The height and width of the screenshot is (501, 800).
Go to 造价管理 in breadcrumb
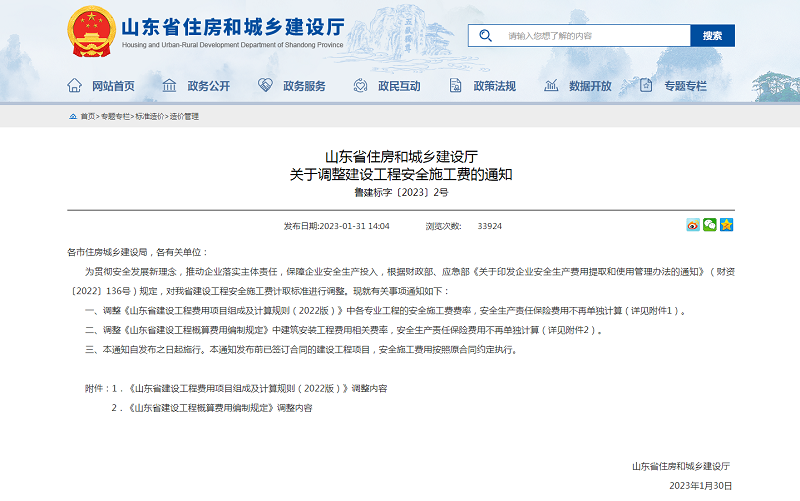[184, 116]
